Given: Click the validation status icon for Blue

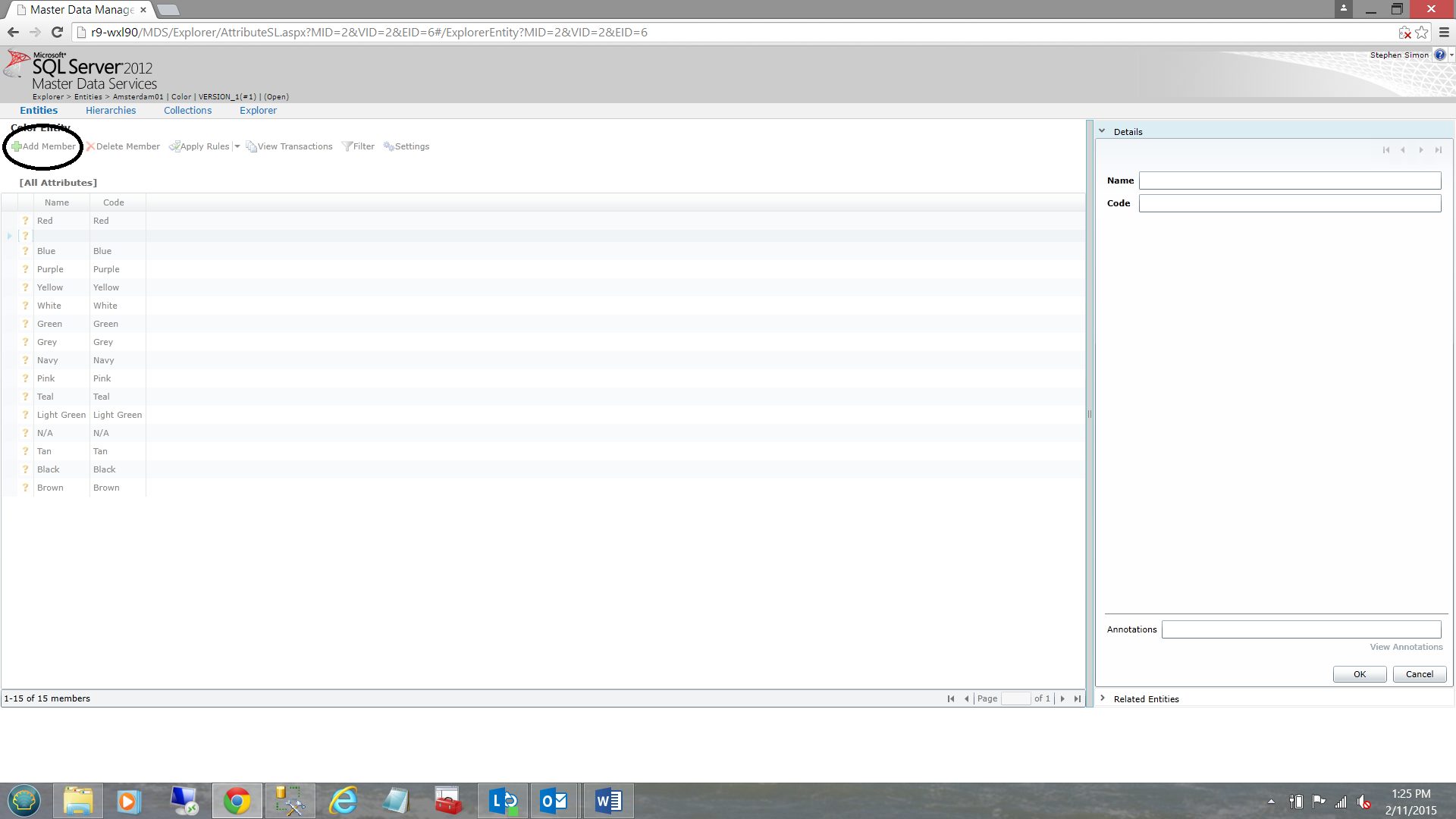Looking at the screenshot, I should click(25, 251).
